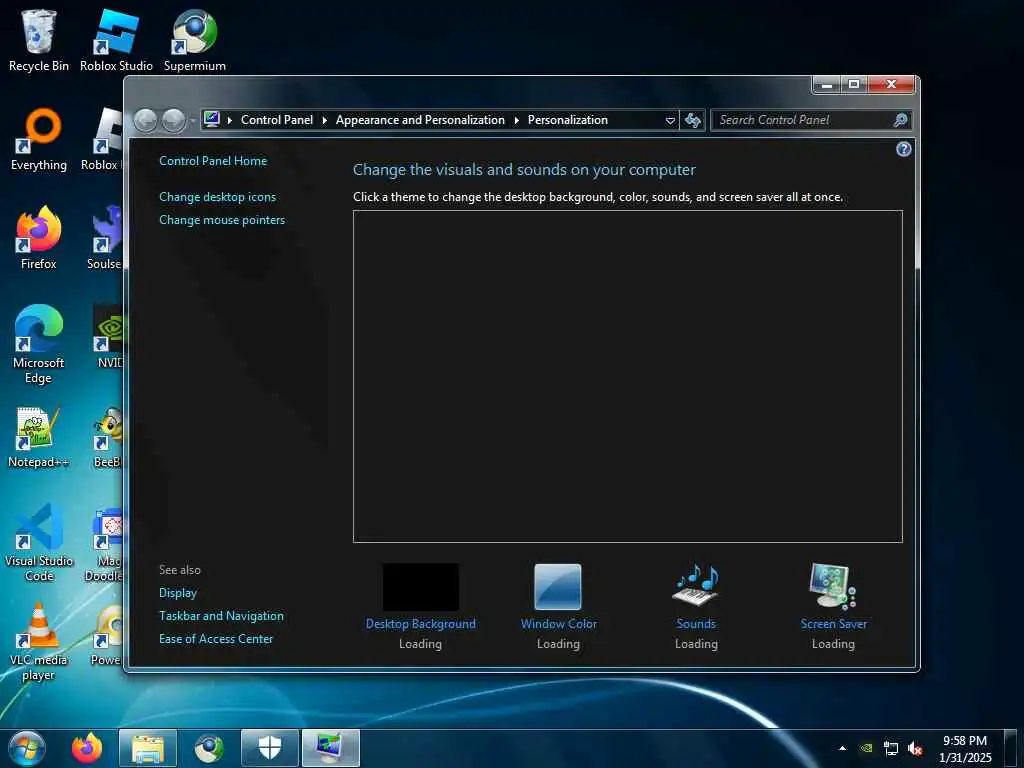Click the muted volume tray icon
Screen dimensions: 1024x768
pos(915,748)
